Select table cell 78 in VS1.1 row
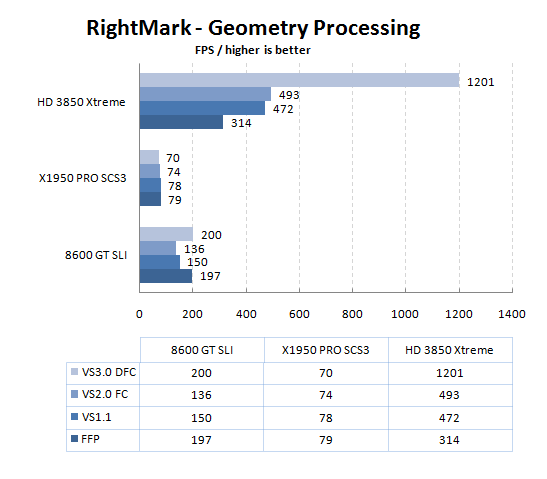Screen dimensions: 547x479 (x=326, y=418)
